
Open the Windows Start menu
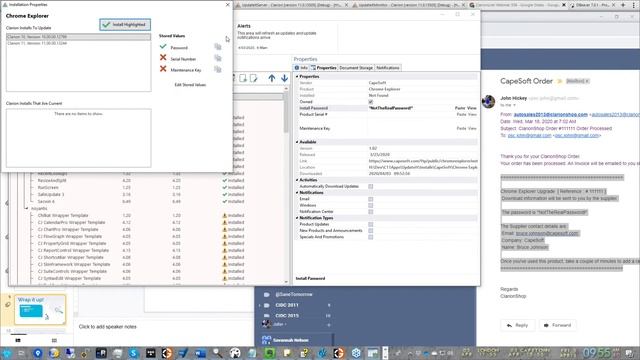tap(7, 353)
